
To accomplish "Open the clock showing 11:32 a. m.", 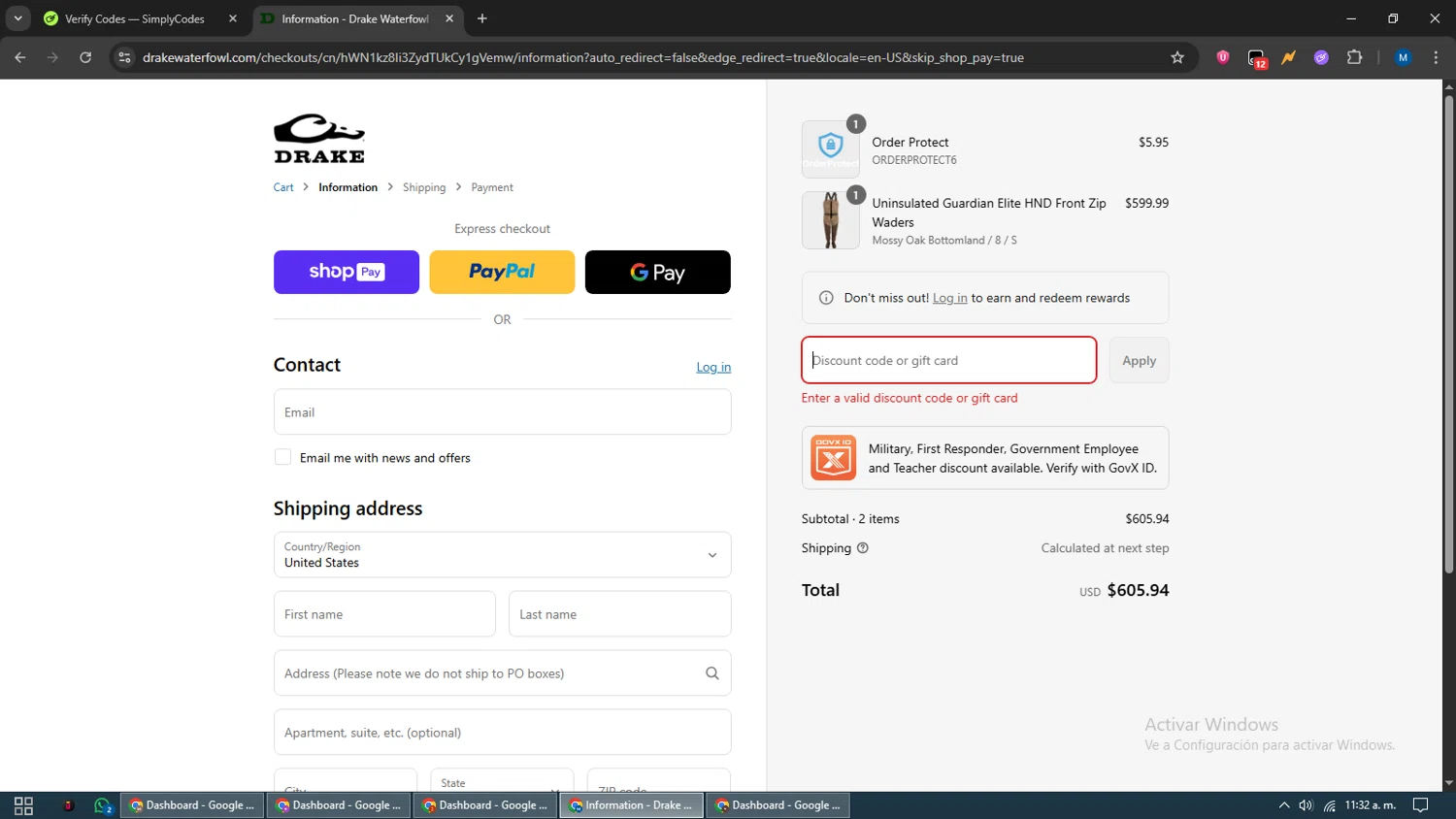I will (1371, 805).
